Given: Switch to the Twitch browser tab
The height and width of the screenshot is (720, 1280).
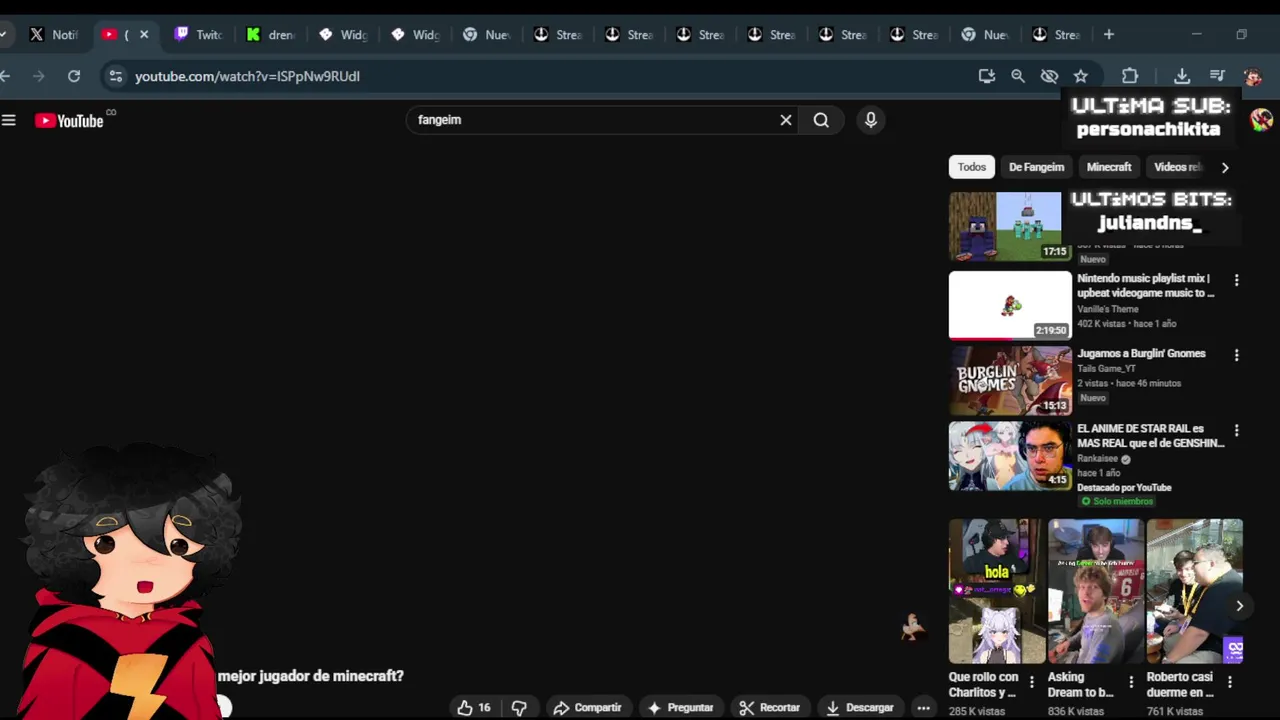Looking at the screenshot, I should [x=197, y=34].
